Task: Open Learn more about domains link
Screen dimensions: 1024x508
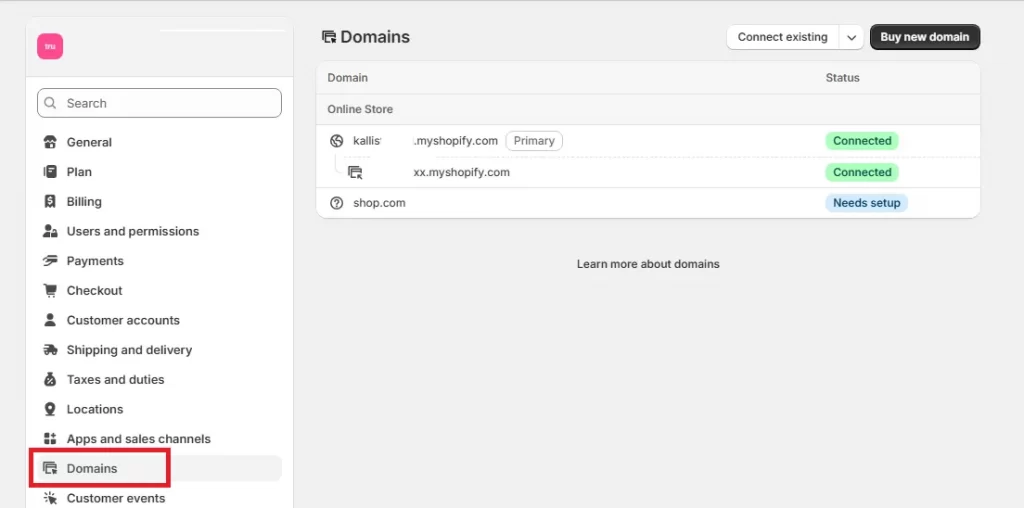Action: [x=648, y=264]
